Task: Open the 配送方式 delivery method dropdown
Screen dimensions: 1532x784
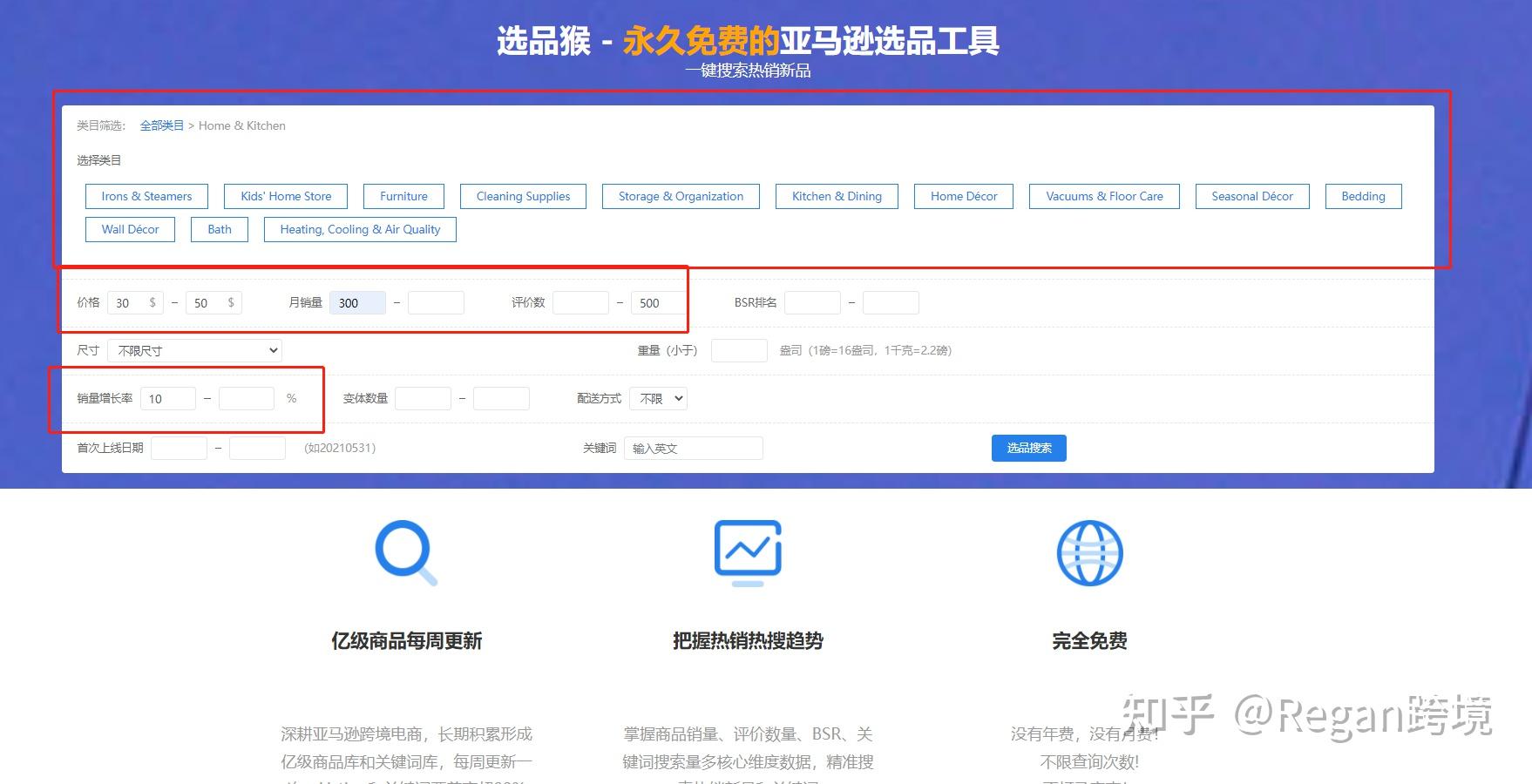Action: [658, 398]
